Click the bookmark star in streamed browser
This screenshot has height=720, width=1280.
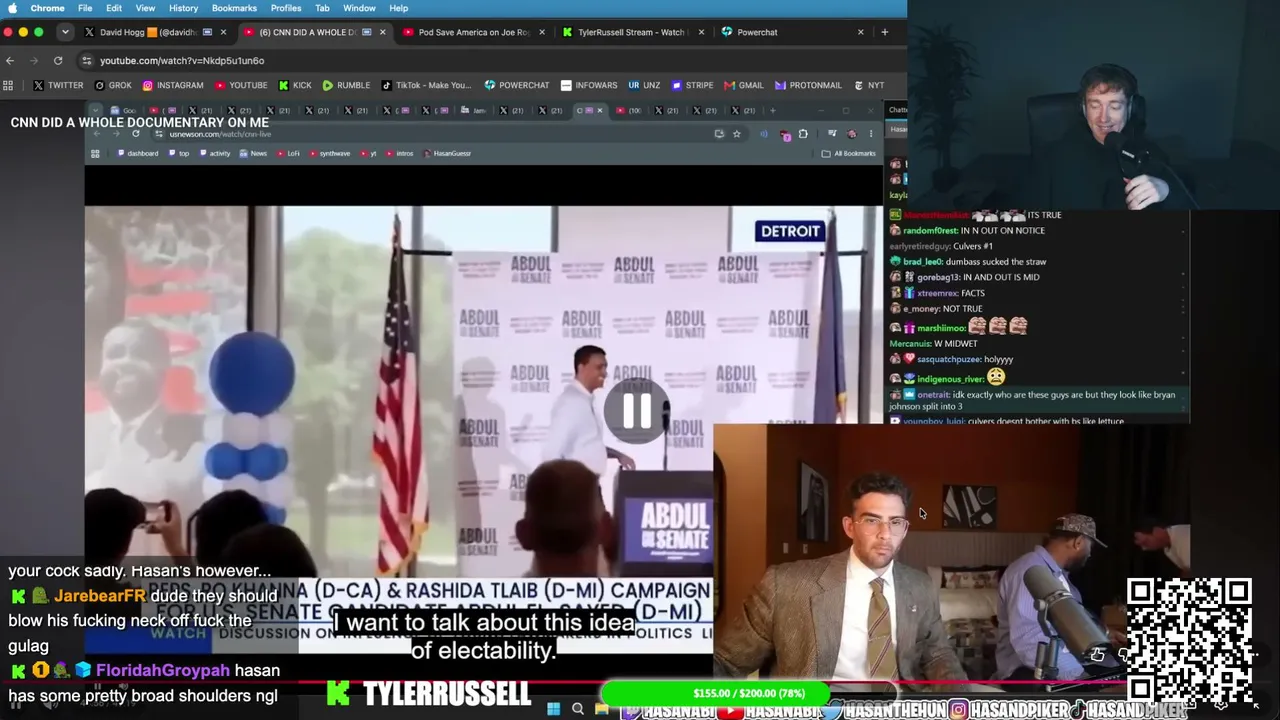pos(737,134)
